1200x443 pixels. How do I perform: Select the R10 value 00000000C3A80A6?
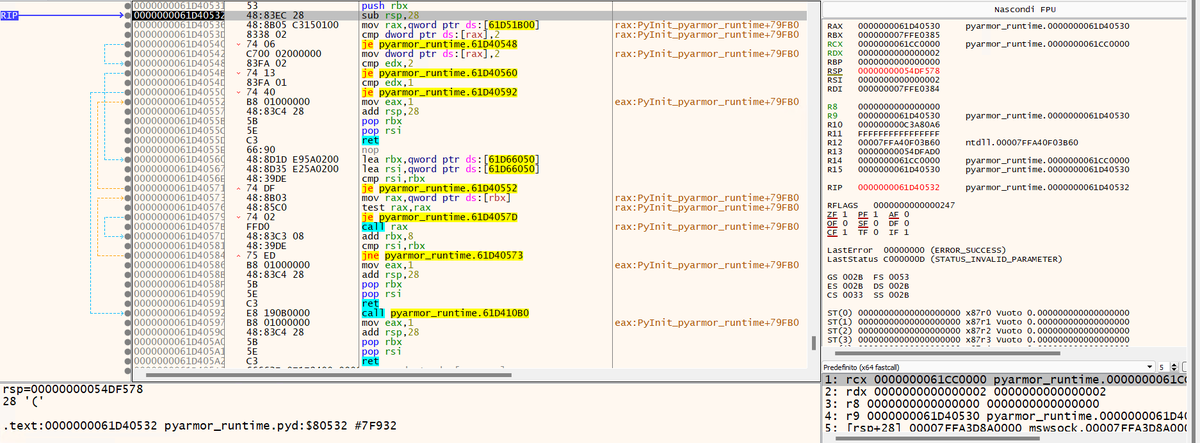click(x=899, y=124)
